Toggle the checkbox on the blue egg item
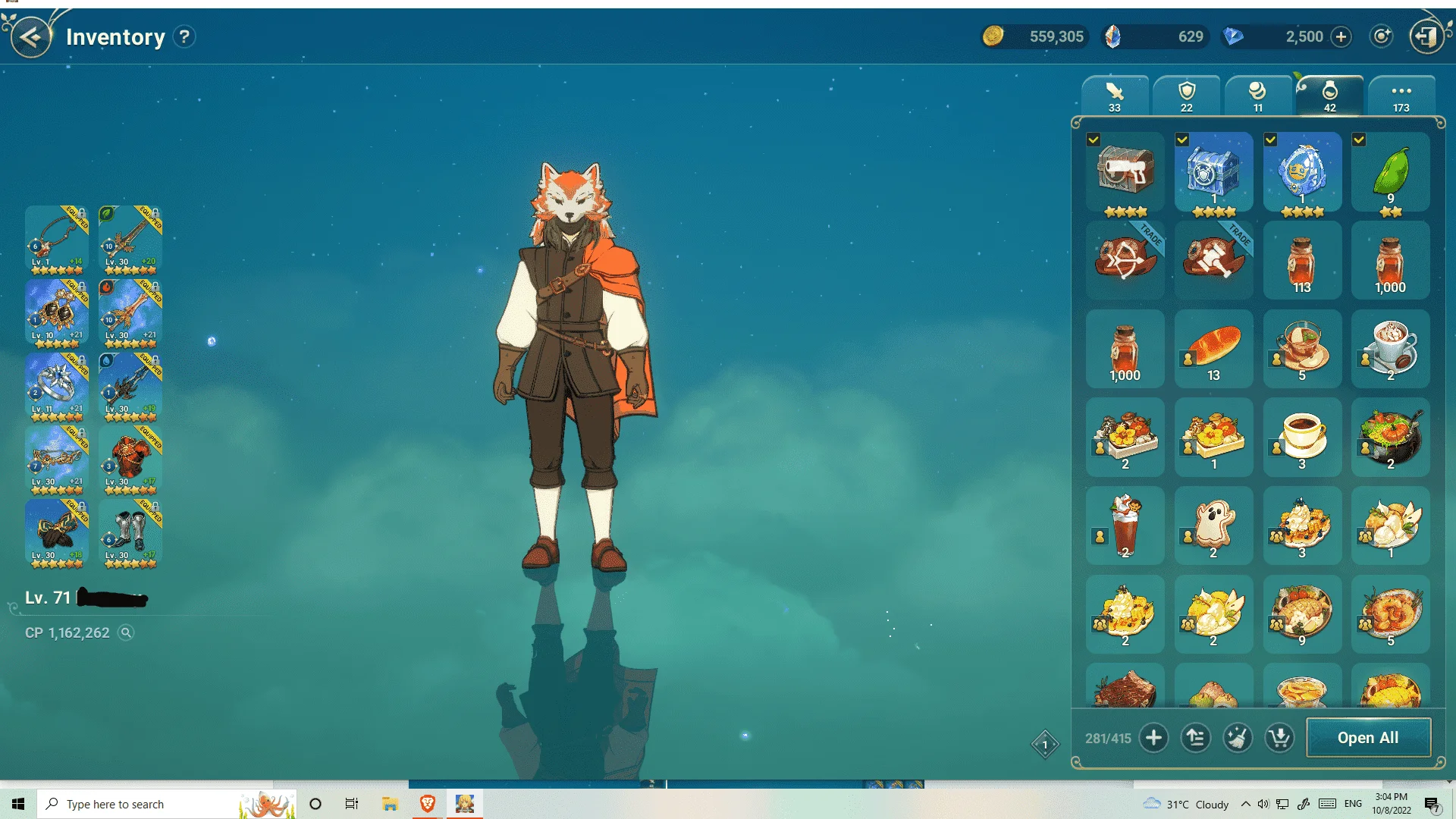The height and width of the screenshot is (819, 1456). [1271, 140]
